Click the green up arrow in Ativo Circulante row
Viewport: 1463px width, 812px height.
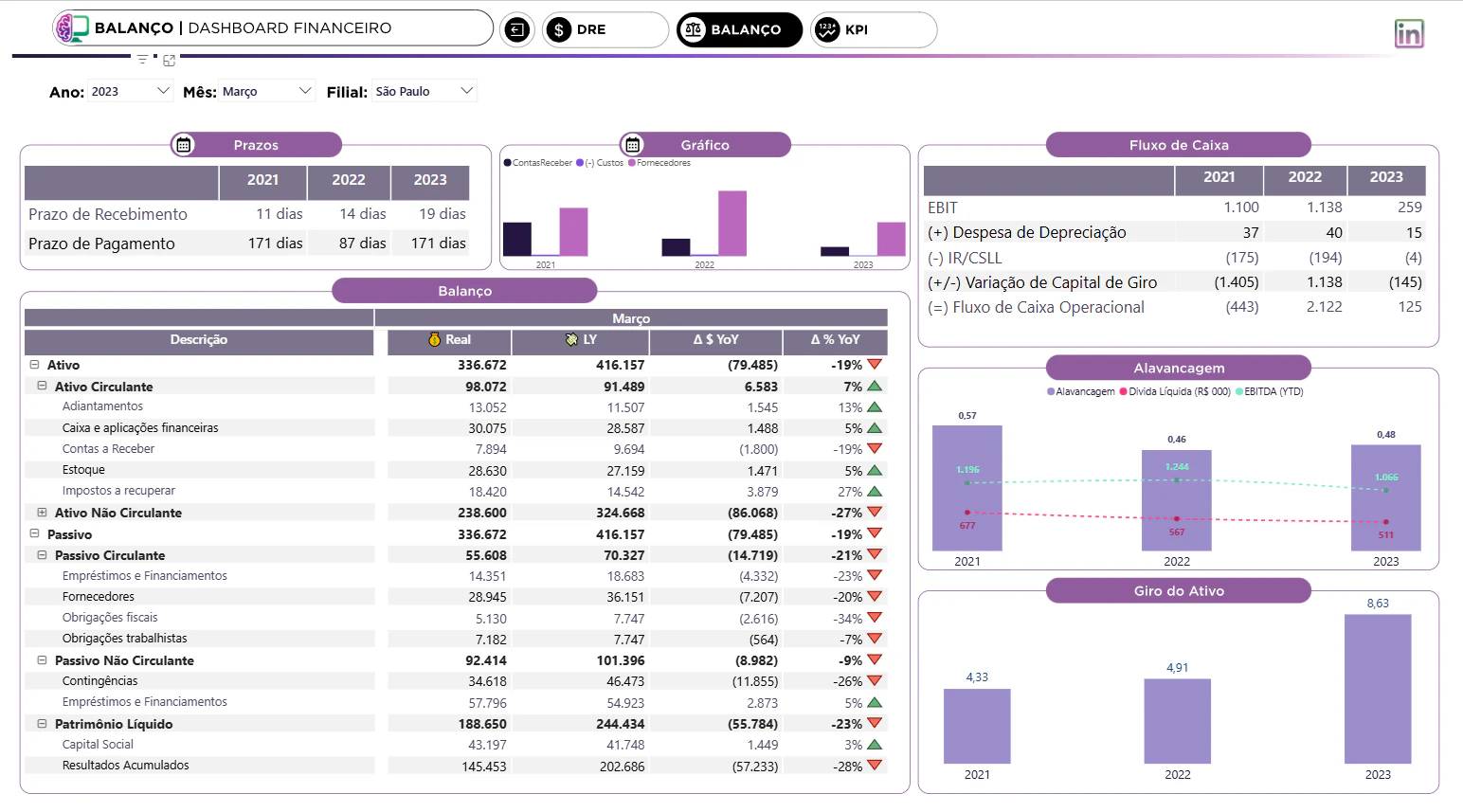coord(875,387)
